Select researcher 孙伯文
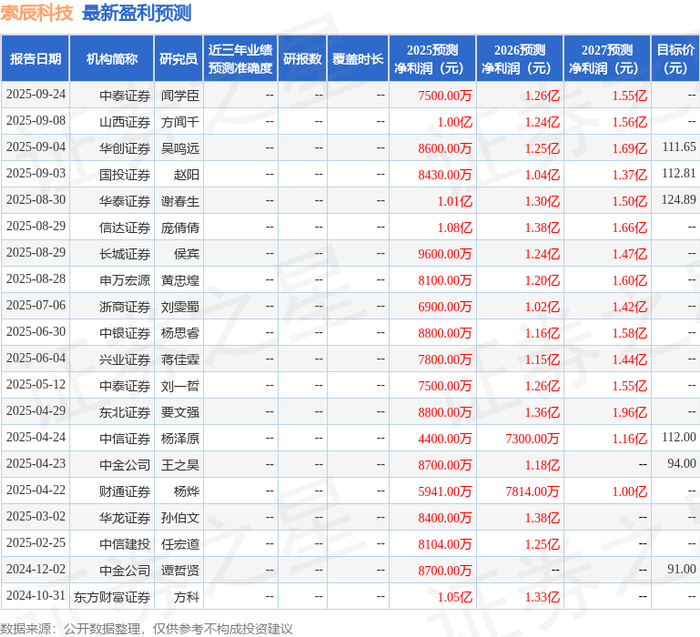Viewport: 700px width, 637px height. [x=180, y=518]
